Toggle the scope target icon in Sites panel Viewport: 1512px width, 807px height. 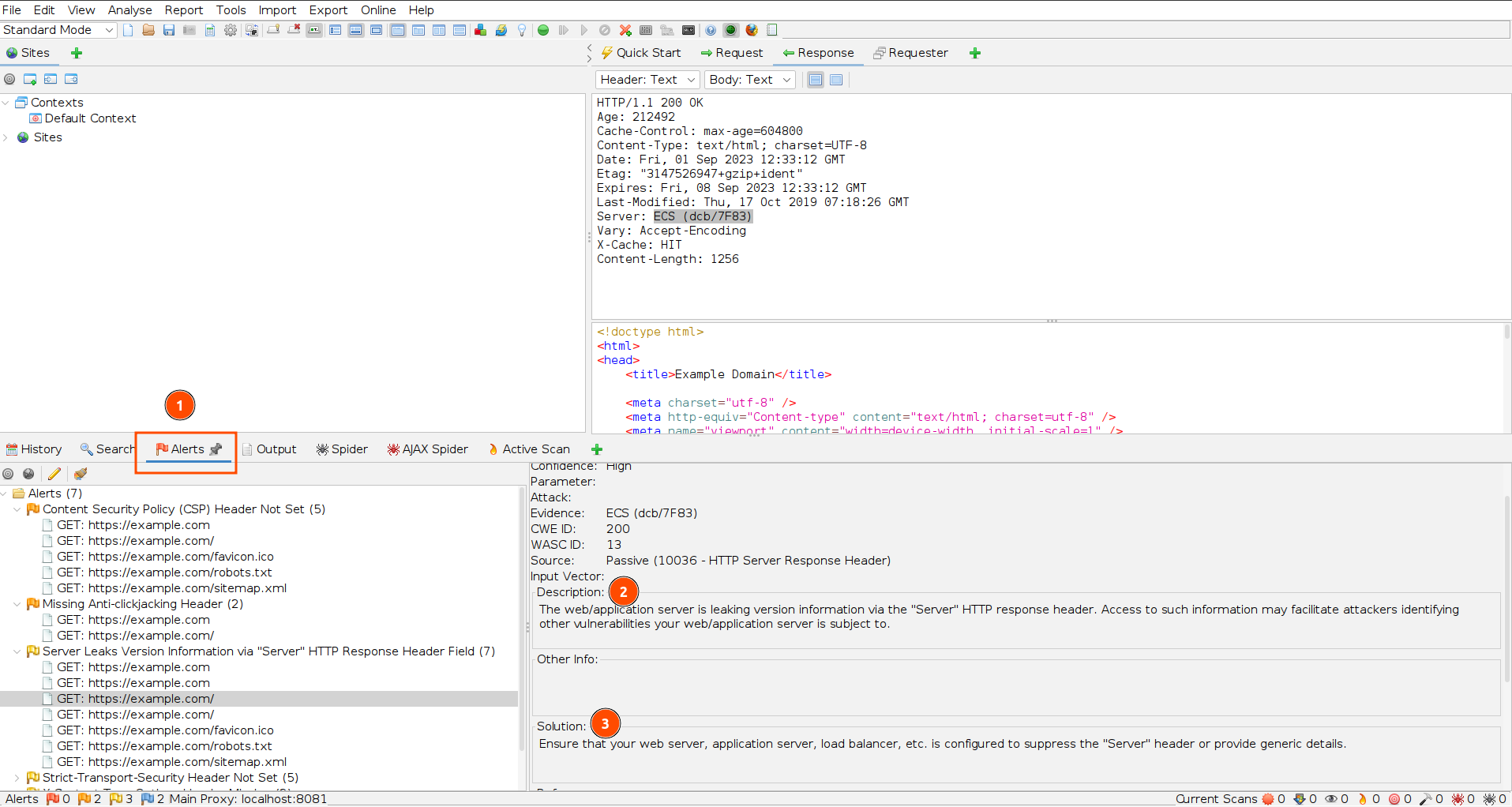pyautogui.click(x=9, y=79)
